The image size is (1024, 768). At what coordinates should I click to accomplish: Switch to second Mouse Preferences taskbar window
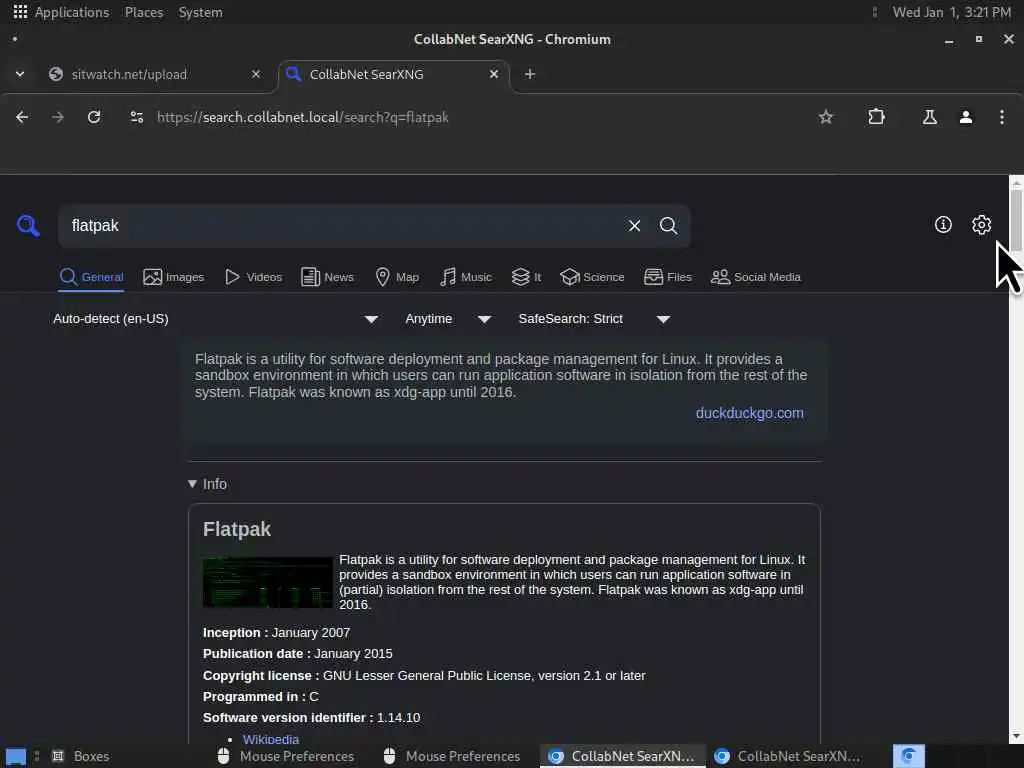coord(452,756)
